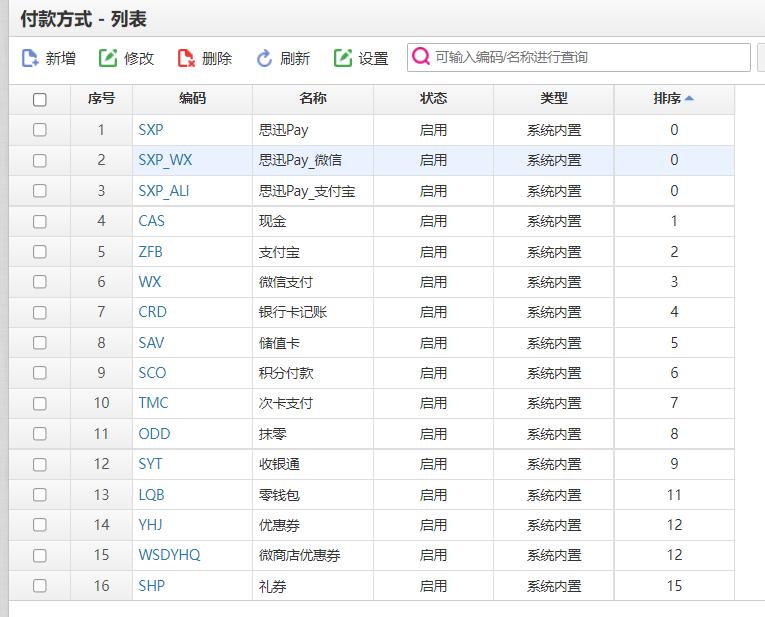Select the checkbox for 现金 row
The width and height of the screenshot is (765, 617).
point(40,221)
